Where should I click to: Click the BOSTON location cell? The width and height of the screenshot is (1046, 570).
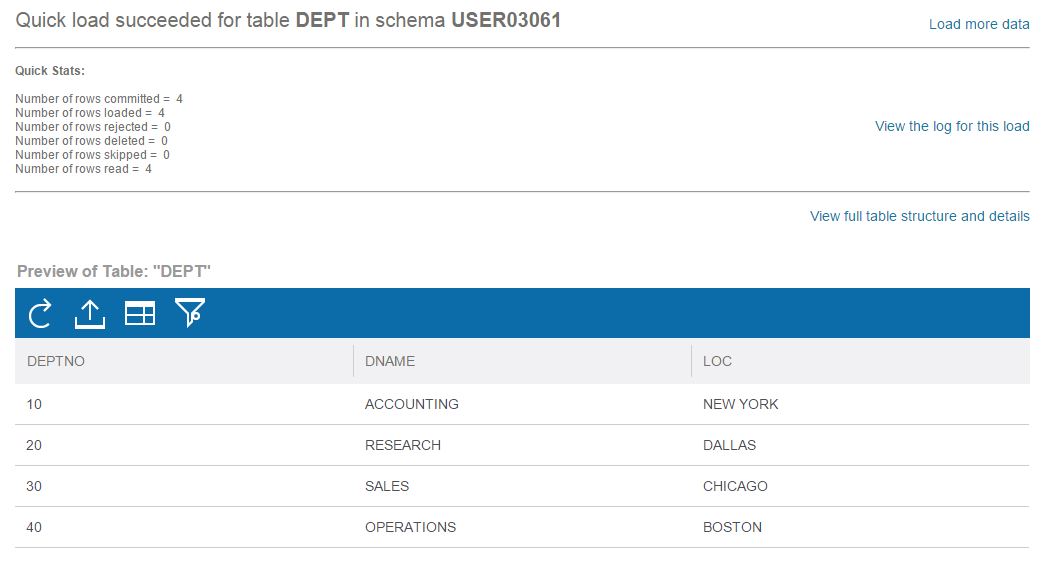point(732,527)
